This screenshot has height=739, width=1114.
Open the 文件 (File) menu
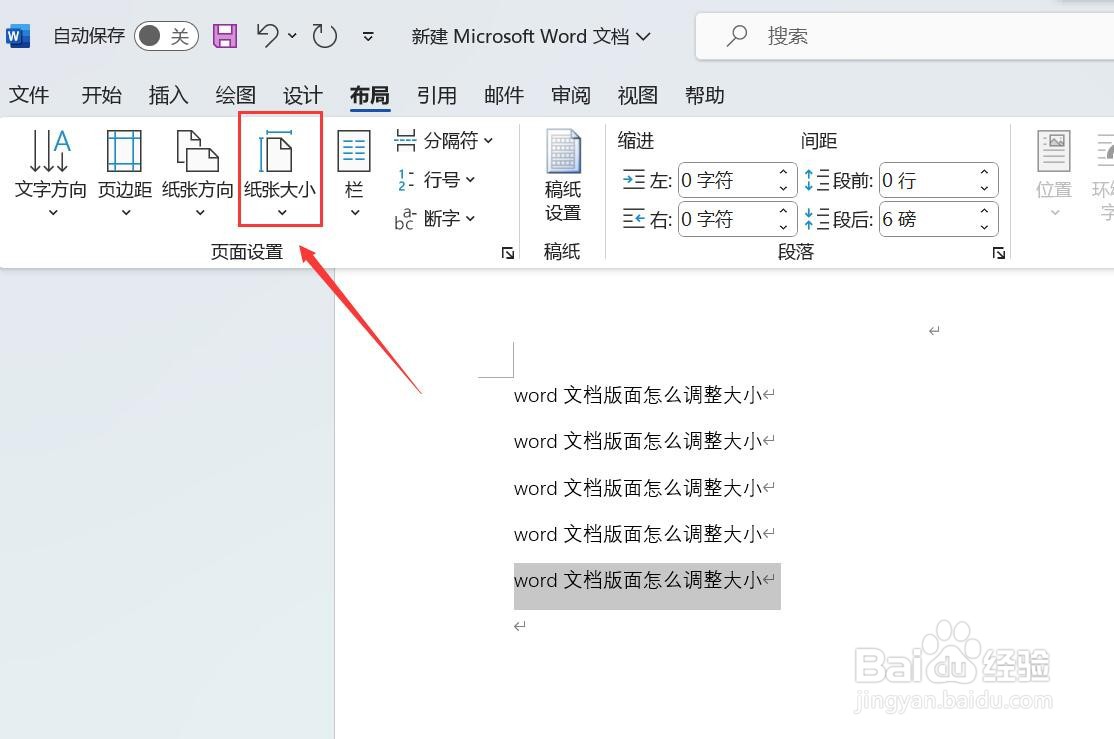(x=29, y=95)
